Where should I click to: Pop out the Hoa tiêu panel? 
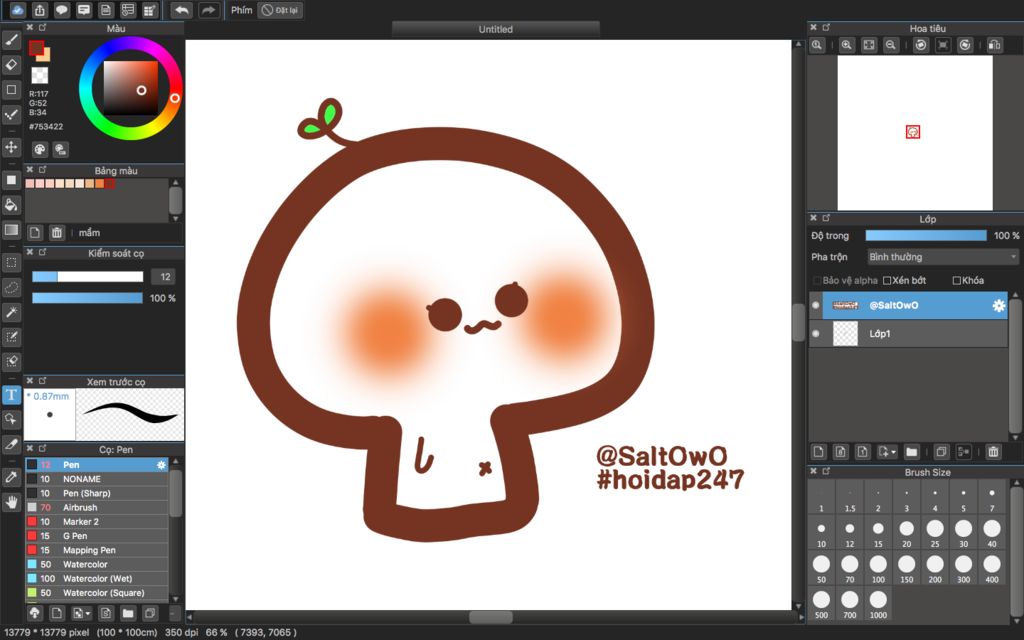pos(826,27)
